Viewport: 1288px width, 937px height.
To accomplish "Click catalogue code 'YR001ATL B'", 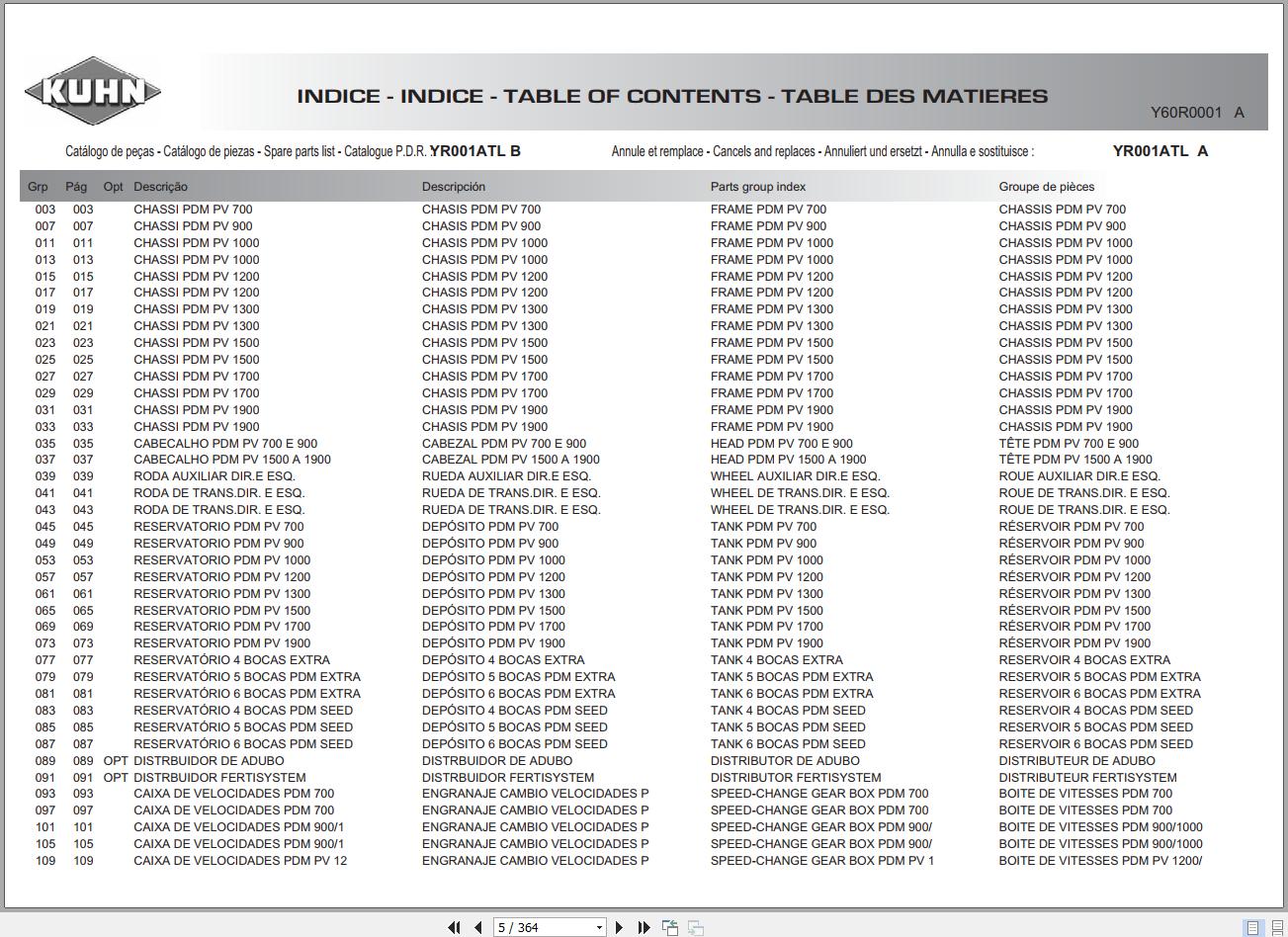I will 475,151.
